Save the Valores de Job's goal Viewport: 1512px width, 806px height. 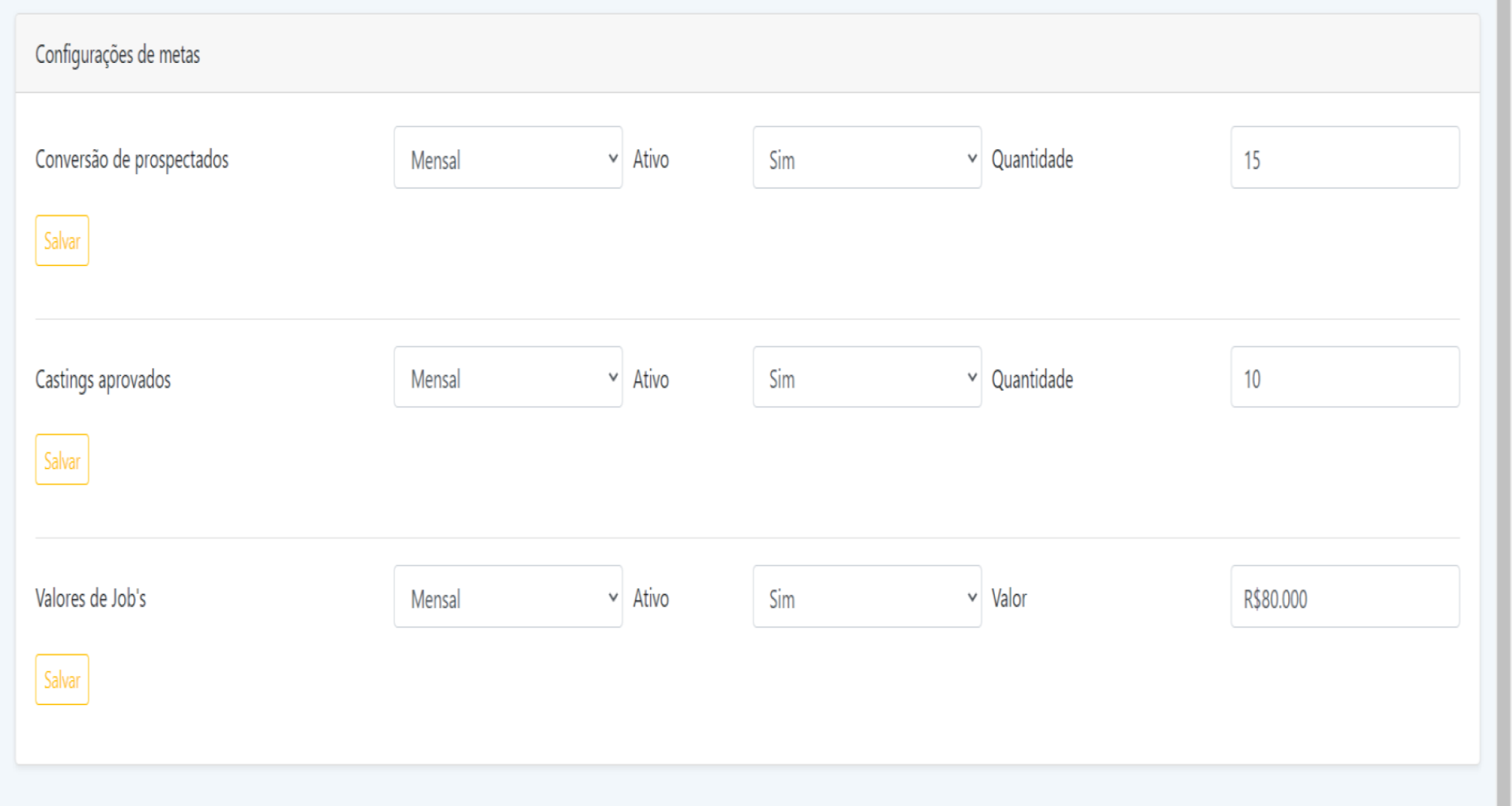click(62, 680)
